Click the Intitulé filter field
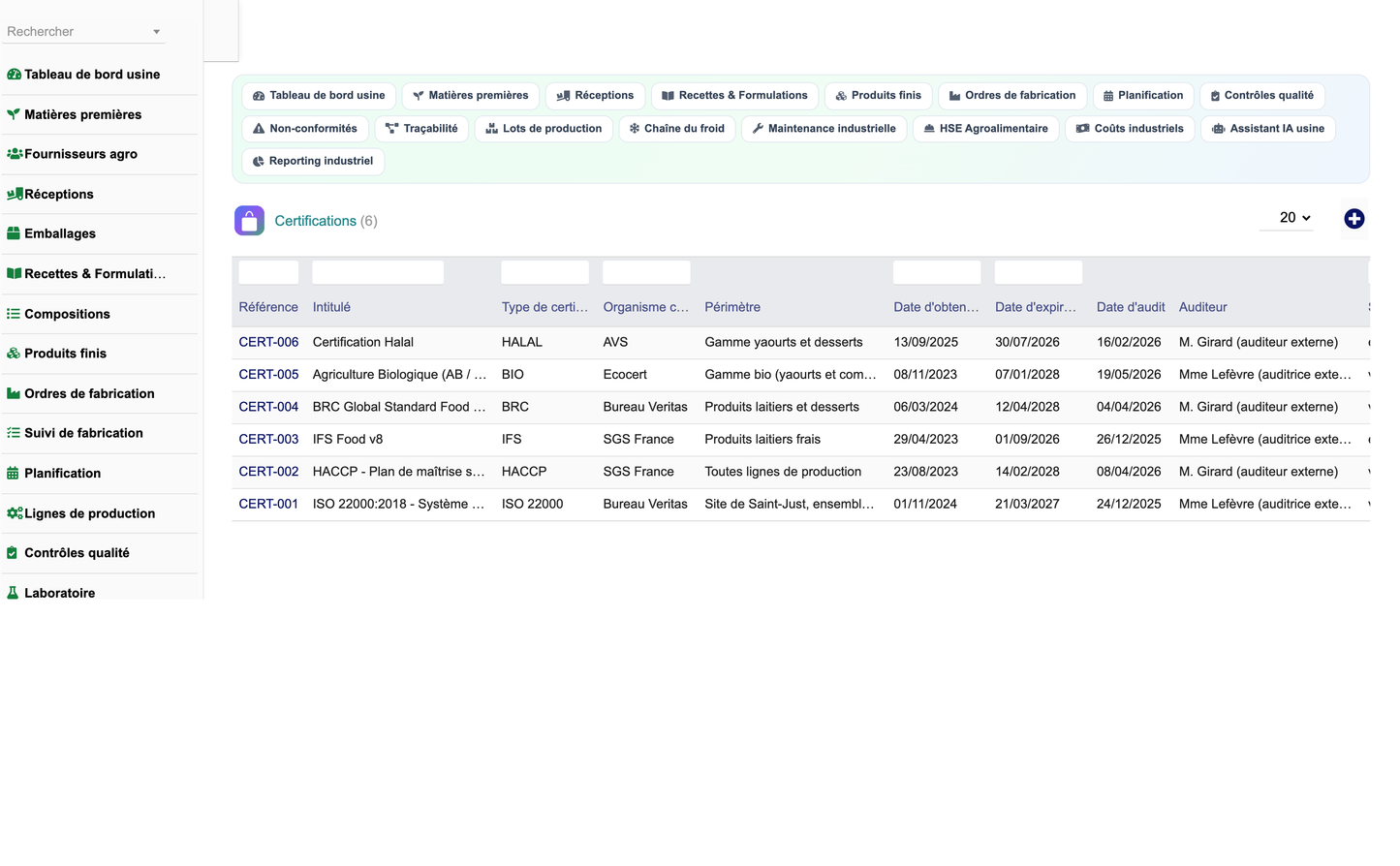The width and height of the screenshot is (1400, 866). point(378,272)
